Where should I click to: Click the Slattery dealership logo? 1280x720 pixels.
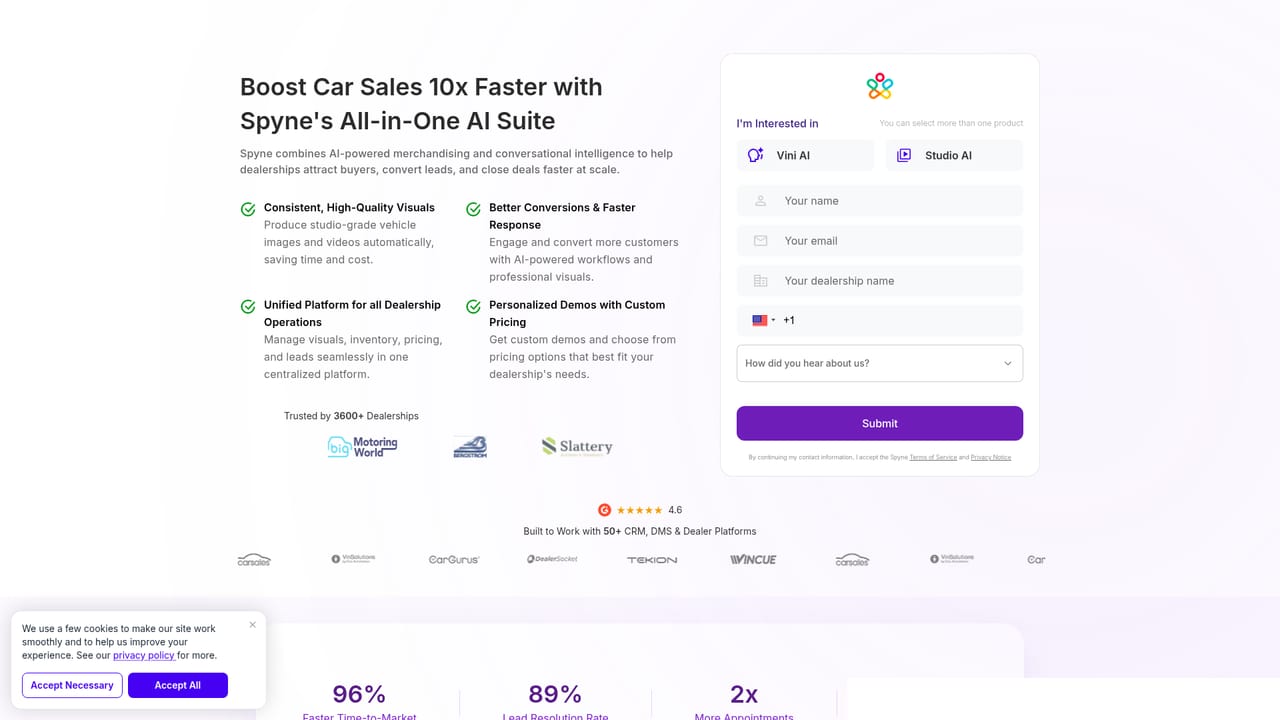[x=577, y=447]
